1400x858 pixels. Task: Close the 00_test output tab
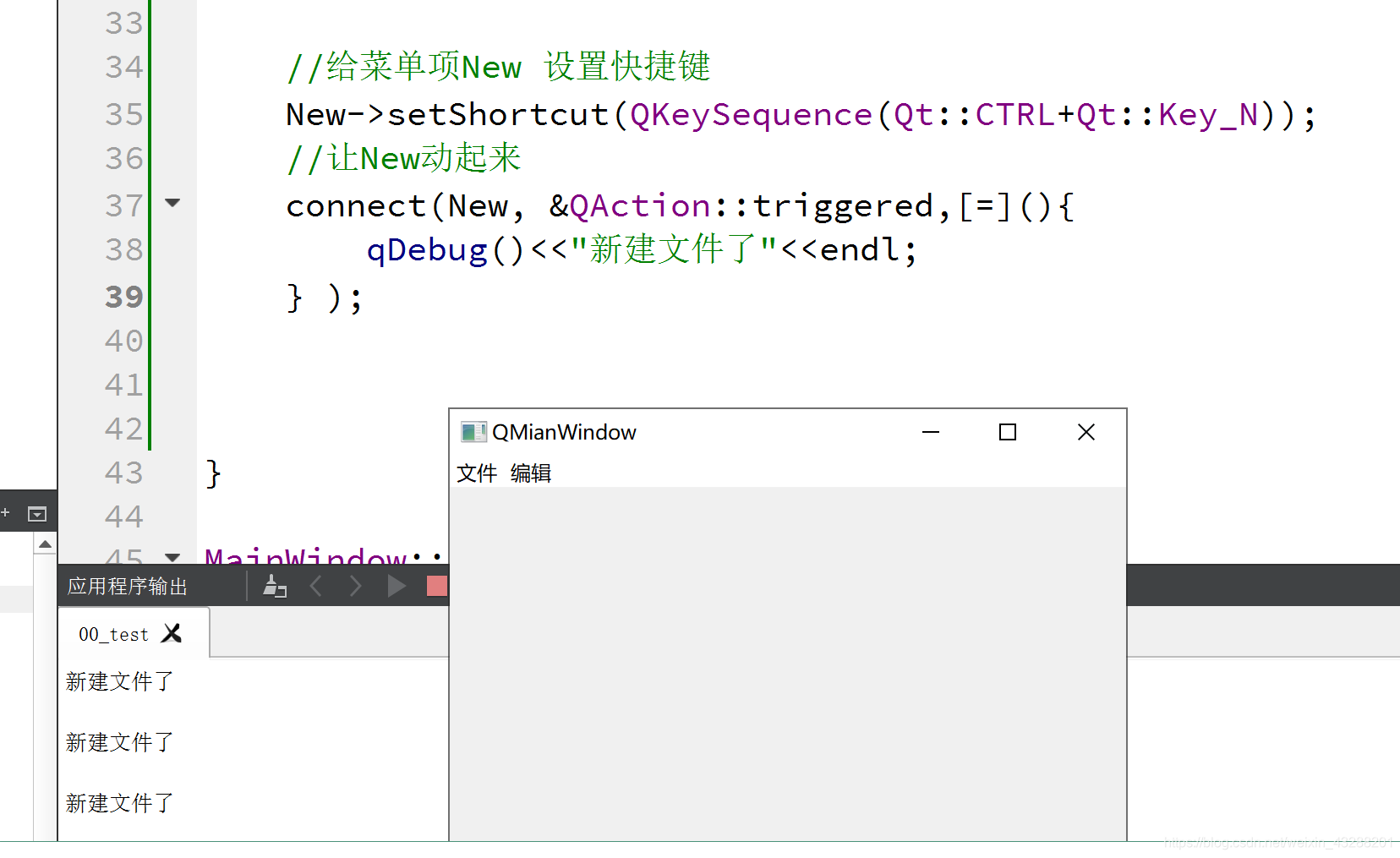click(x=172, y=633)
